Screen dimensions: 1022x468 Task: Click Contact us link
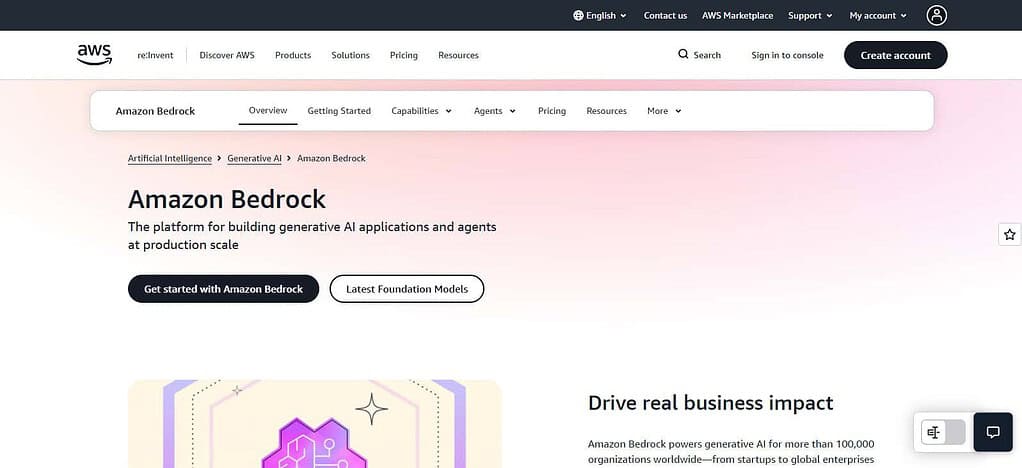coord(665,16)
